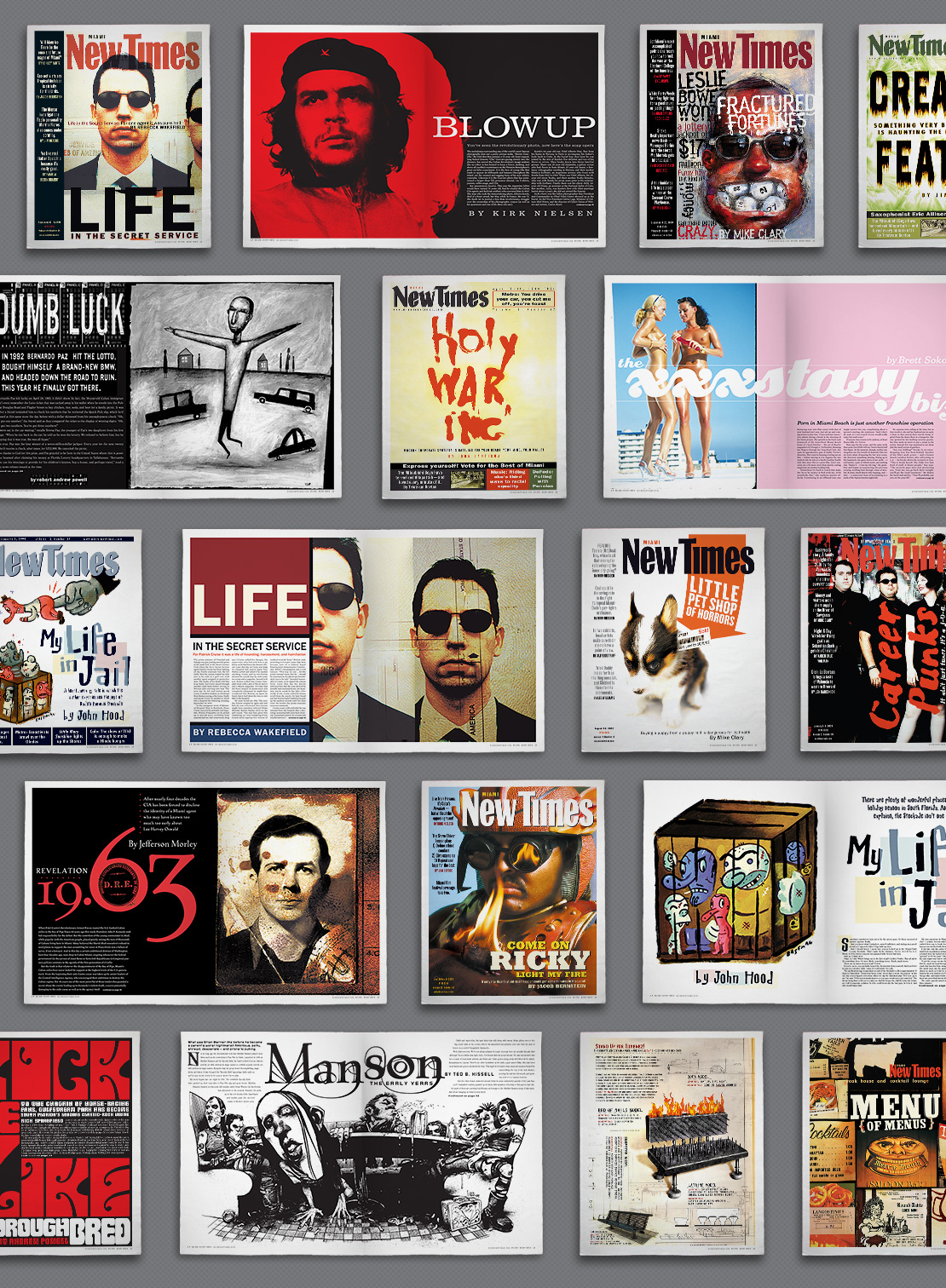
Task: Open the Career Punks cover
Action: pos(874,639)
